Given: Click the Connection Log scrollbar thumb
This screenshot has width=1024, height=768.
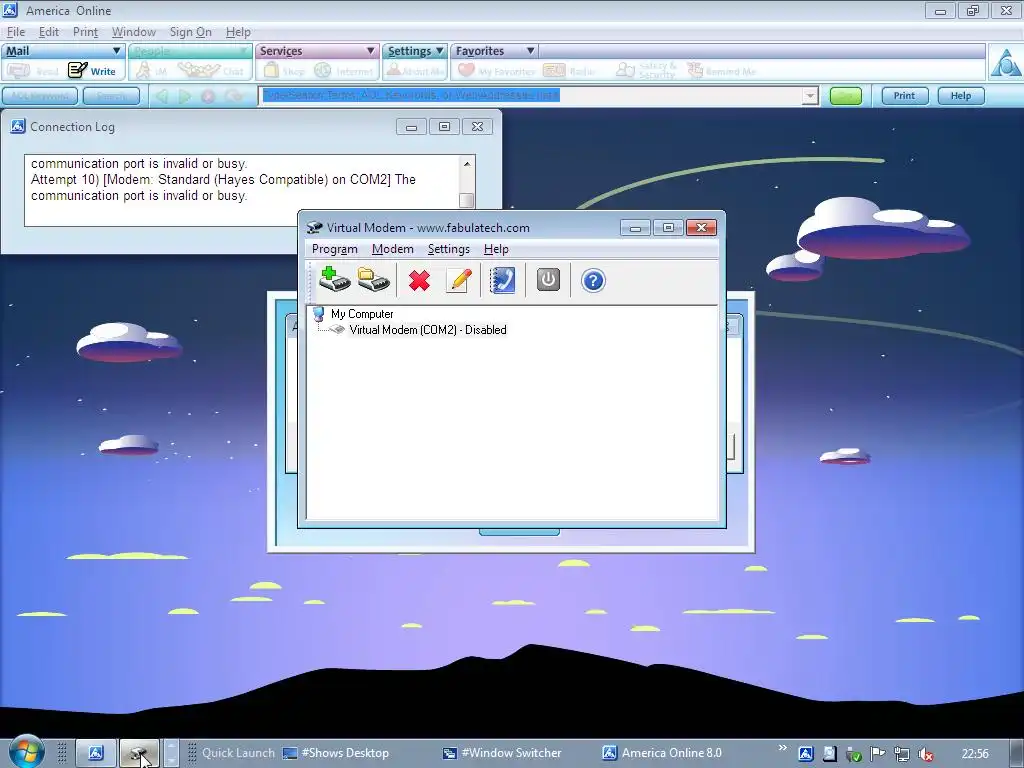Looking at the screenshot, I should (466, 200).
